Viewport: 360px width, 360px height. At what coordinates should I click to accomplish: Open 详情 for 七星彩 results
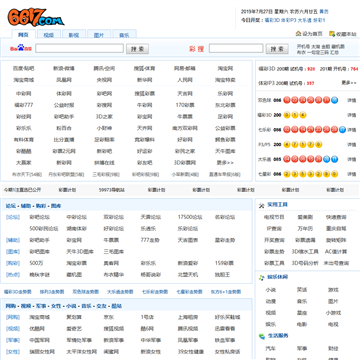(x=352, y=174)
